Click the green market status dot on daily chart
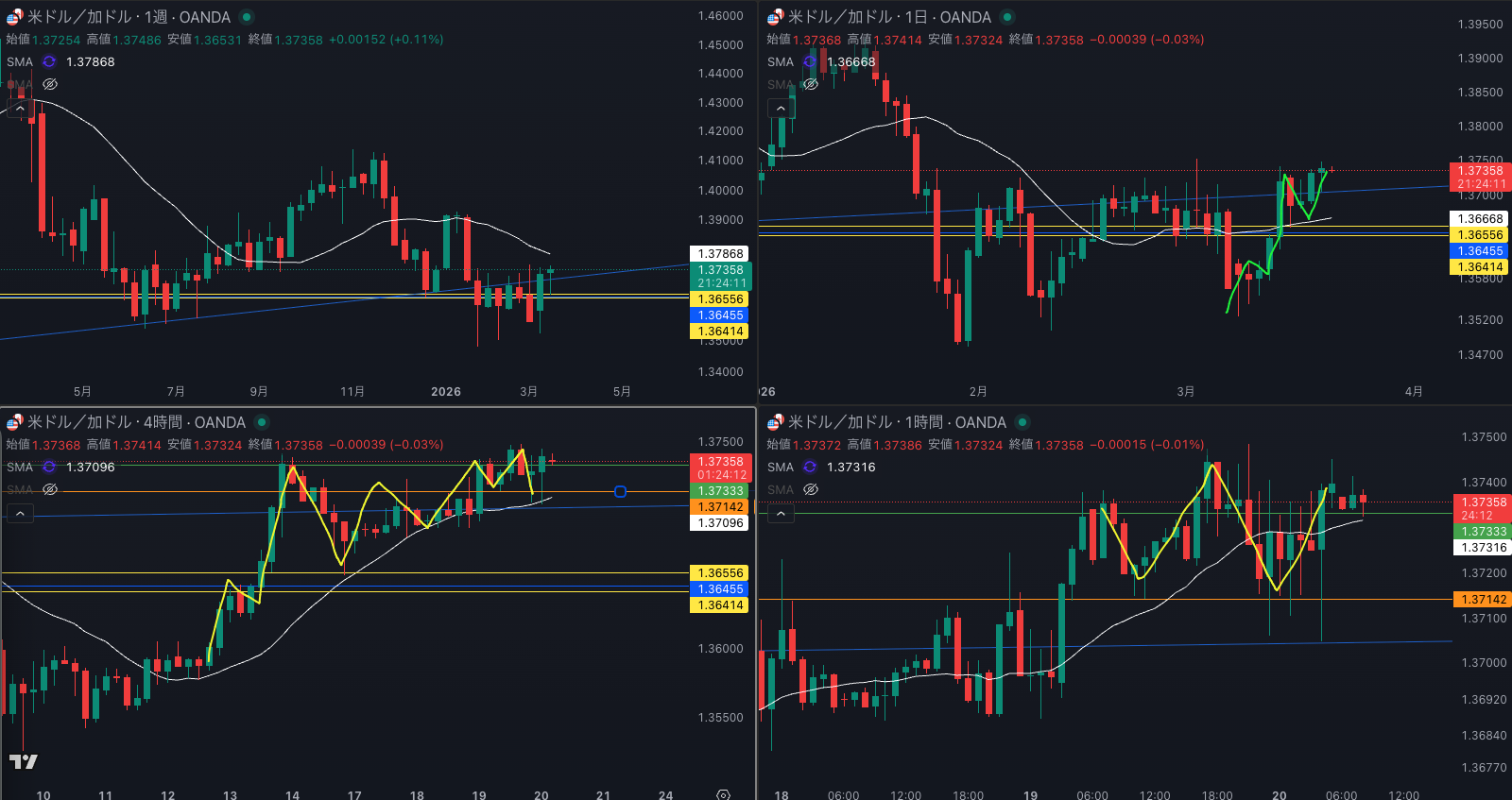This screenshot has height=800, width=1512. coord(1007,17)
